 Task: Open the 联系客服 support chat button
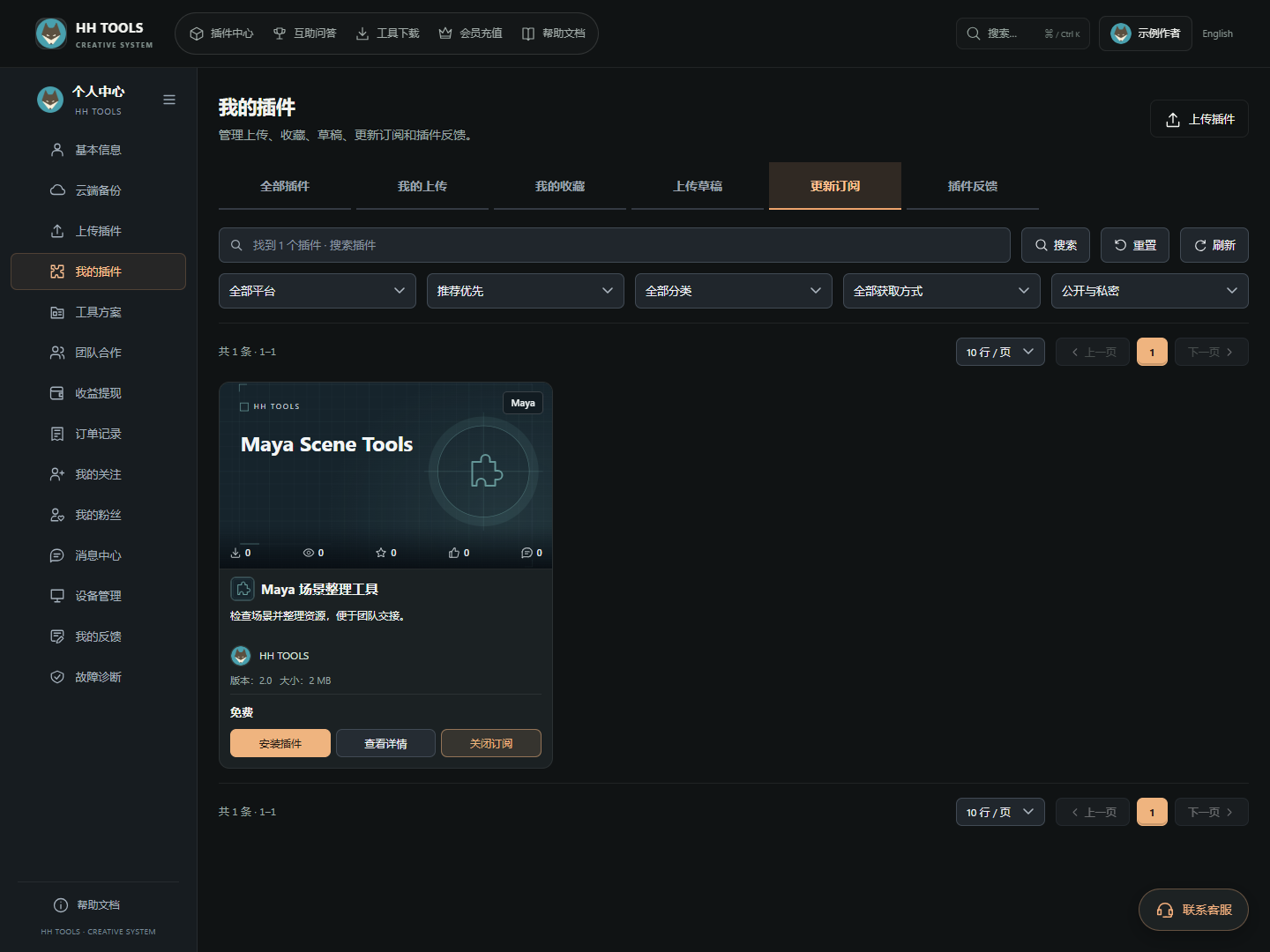1193,910
